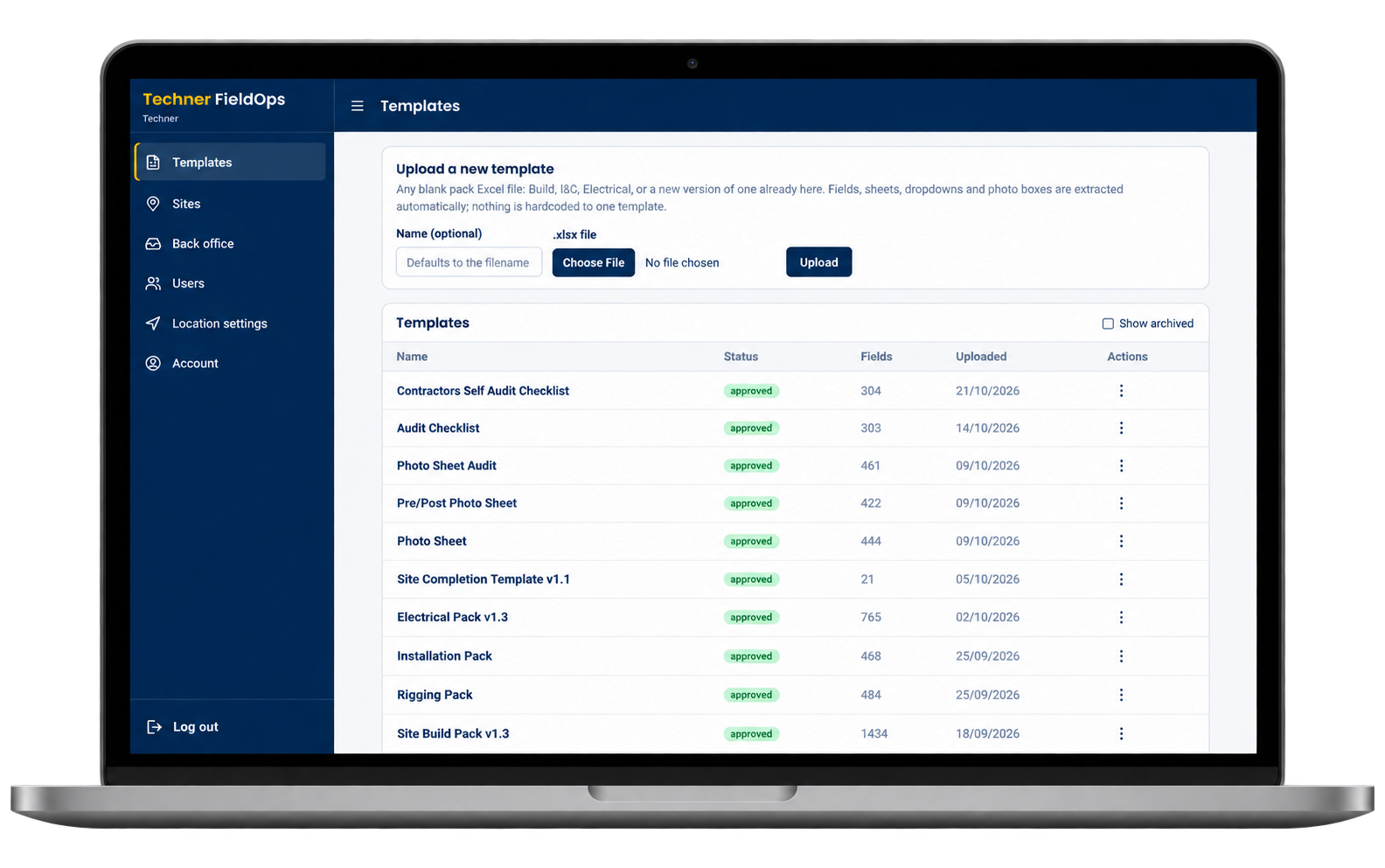This screenshot has width=1385, height=868.
Task: Open Site Build Pack v1.3 template
Action: 453,734
